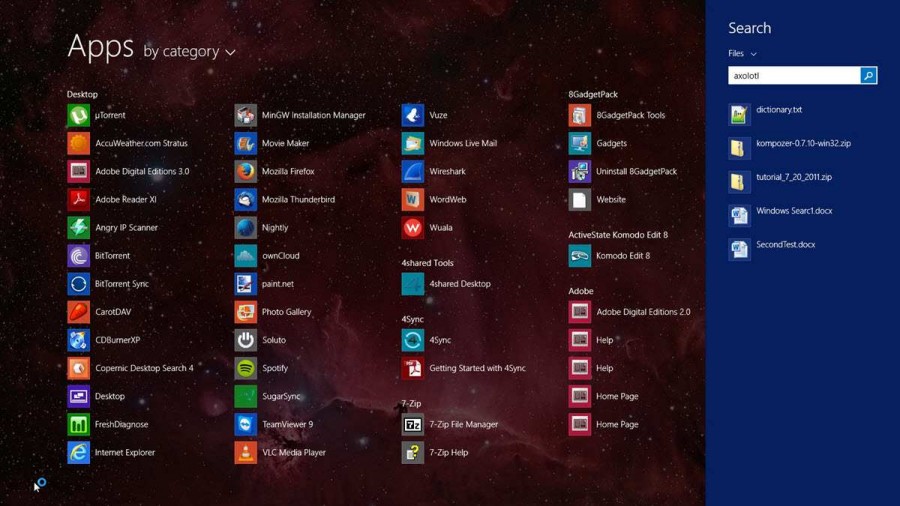
Task: Select Uninstall 8GadgetPack label
Action: pos(637,172)
